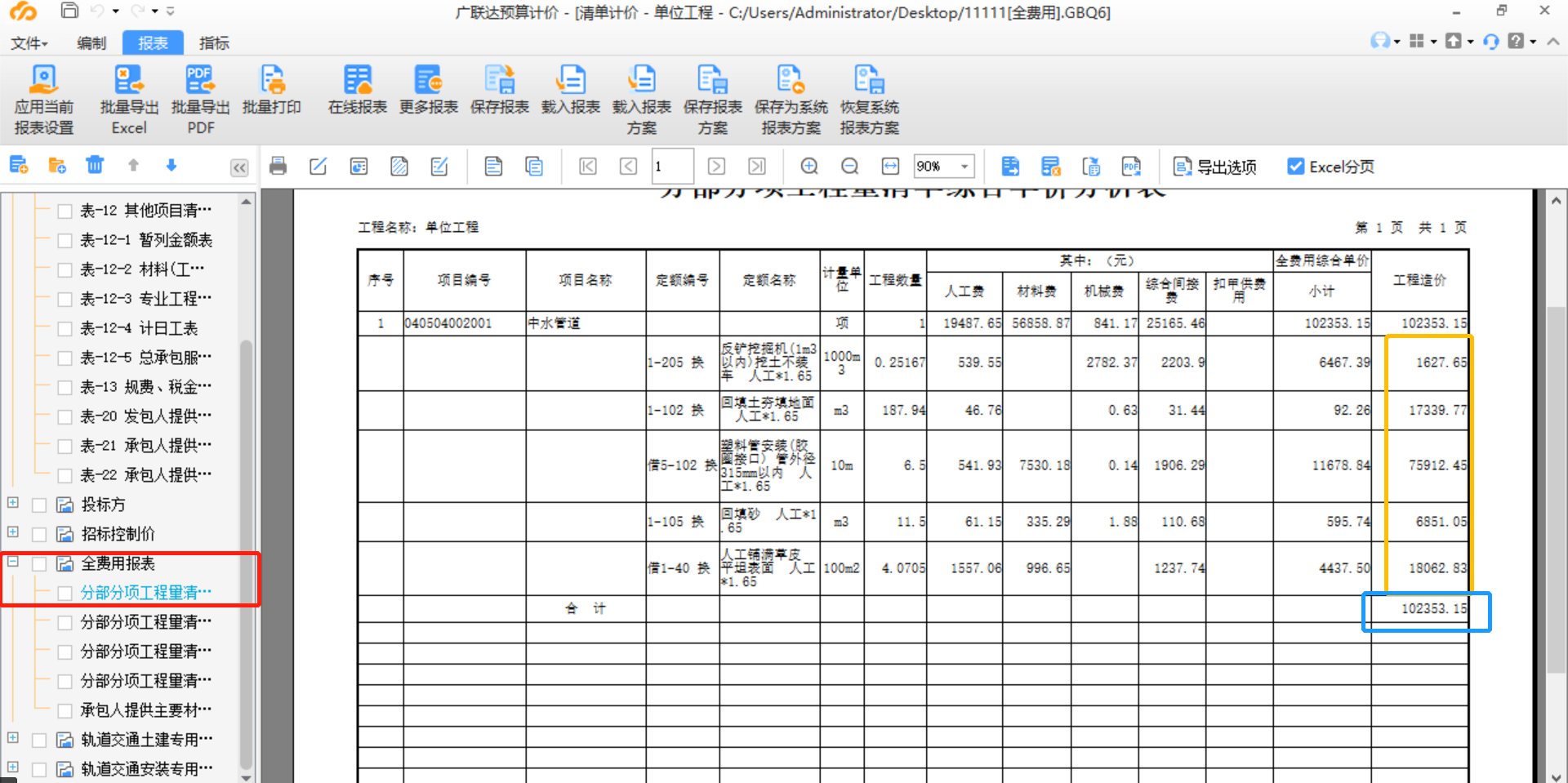The image size is (1568, 783).
Task: Click fit-width icon in preview toolbar
Action: [x=890, y=167]
